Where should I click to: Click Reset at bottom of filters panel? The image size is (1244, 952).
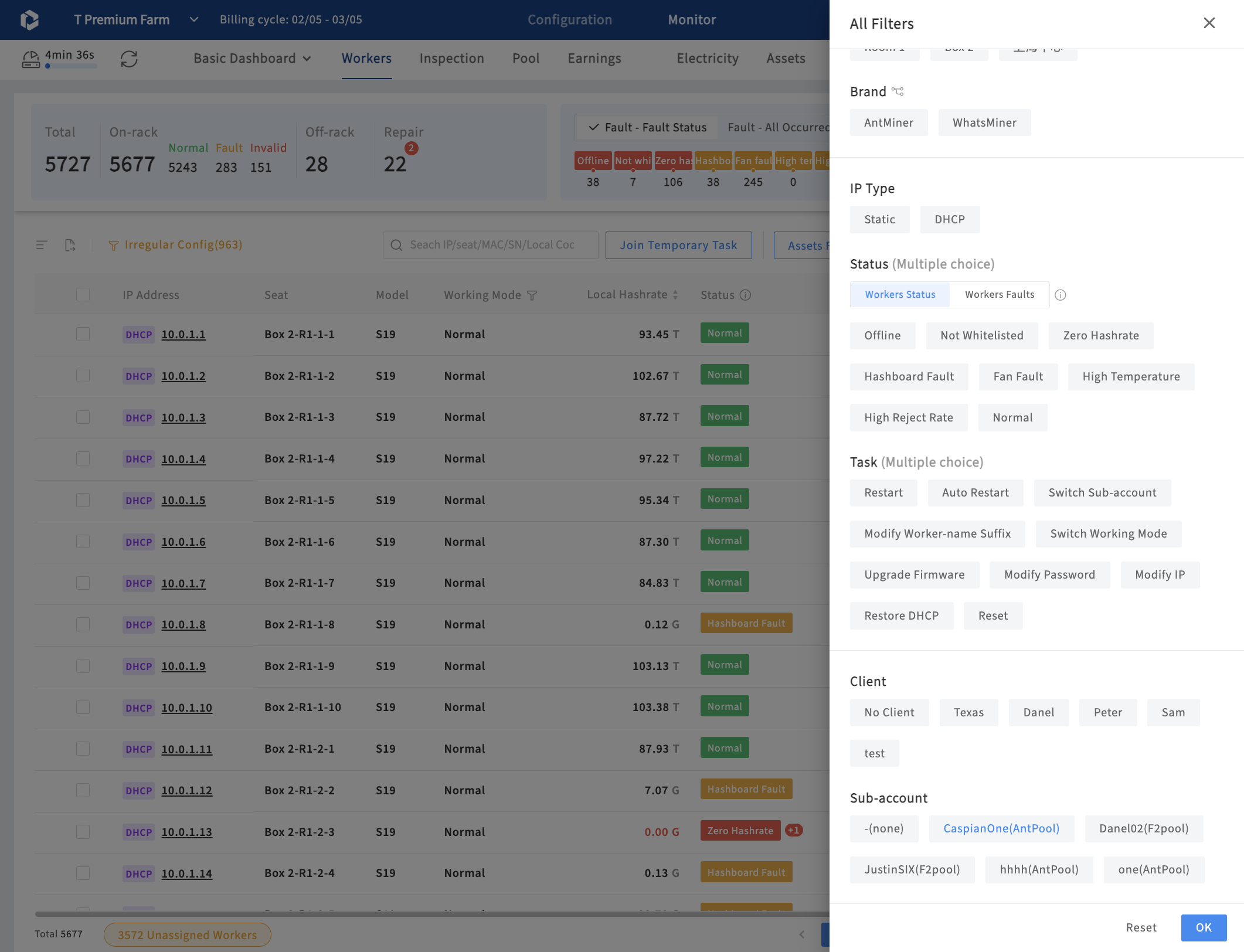point(1141,927)
